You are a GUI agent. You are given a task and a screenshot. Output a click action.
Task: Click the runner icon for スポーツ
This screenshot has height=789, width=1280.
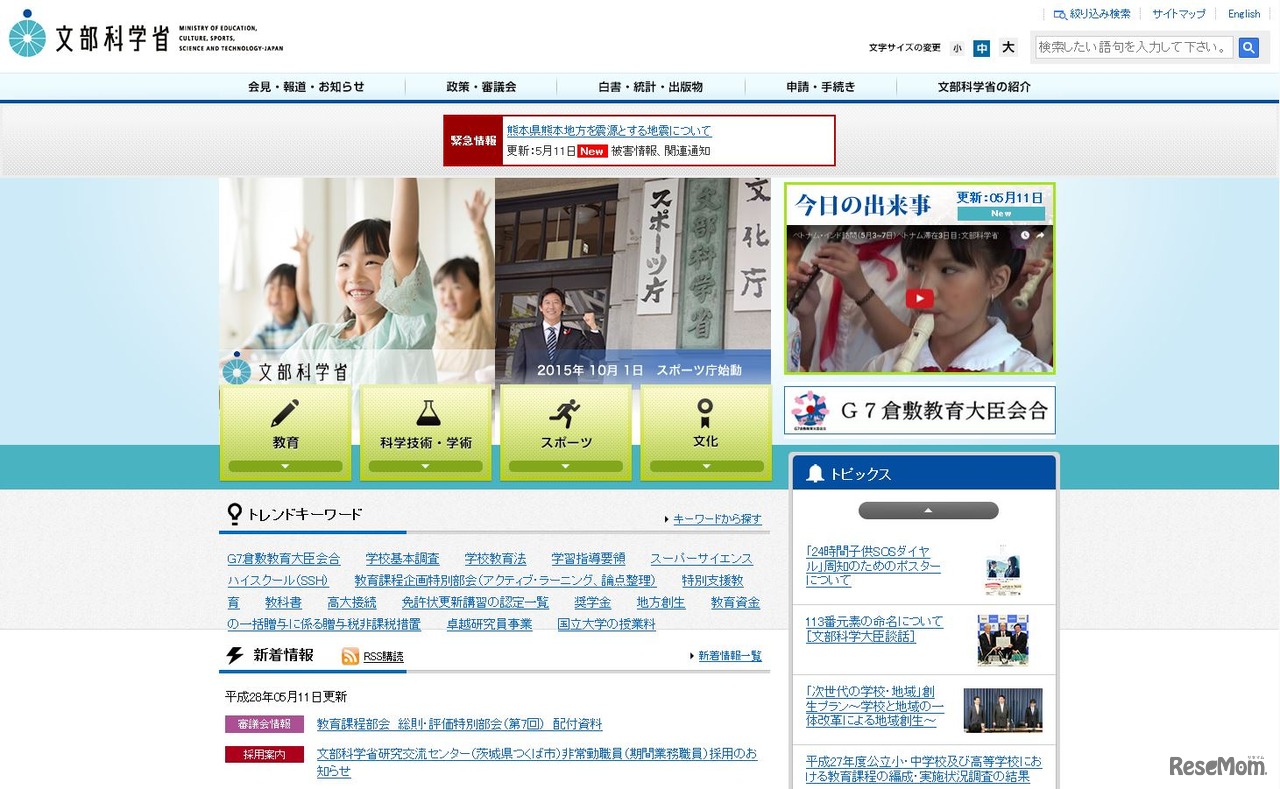pos(566,410)
